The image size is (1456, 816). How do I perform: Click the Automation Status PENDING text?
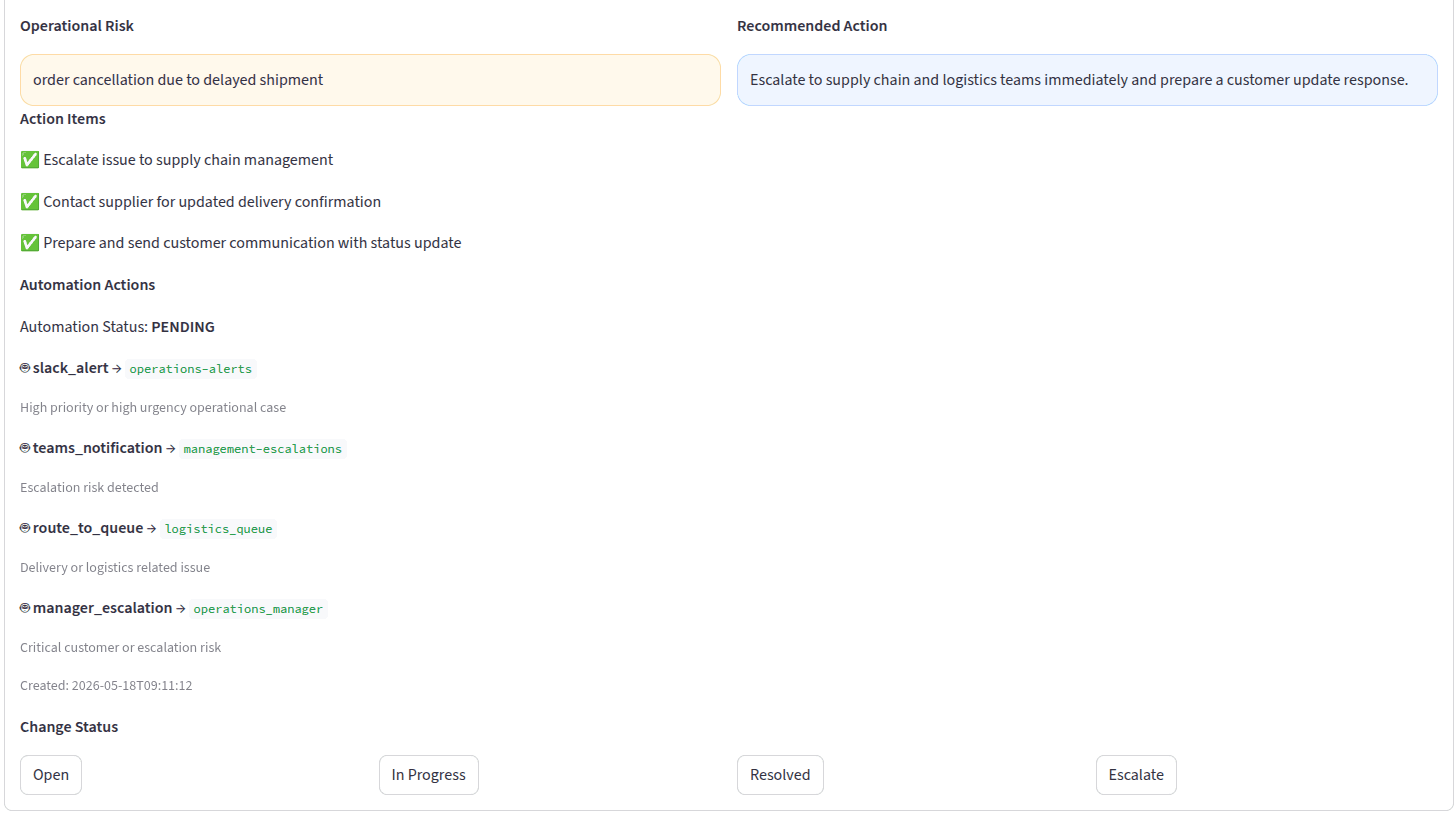[x=117, y=327]
